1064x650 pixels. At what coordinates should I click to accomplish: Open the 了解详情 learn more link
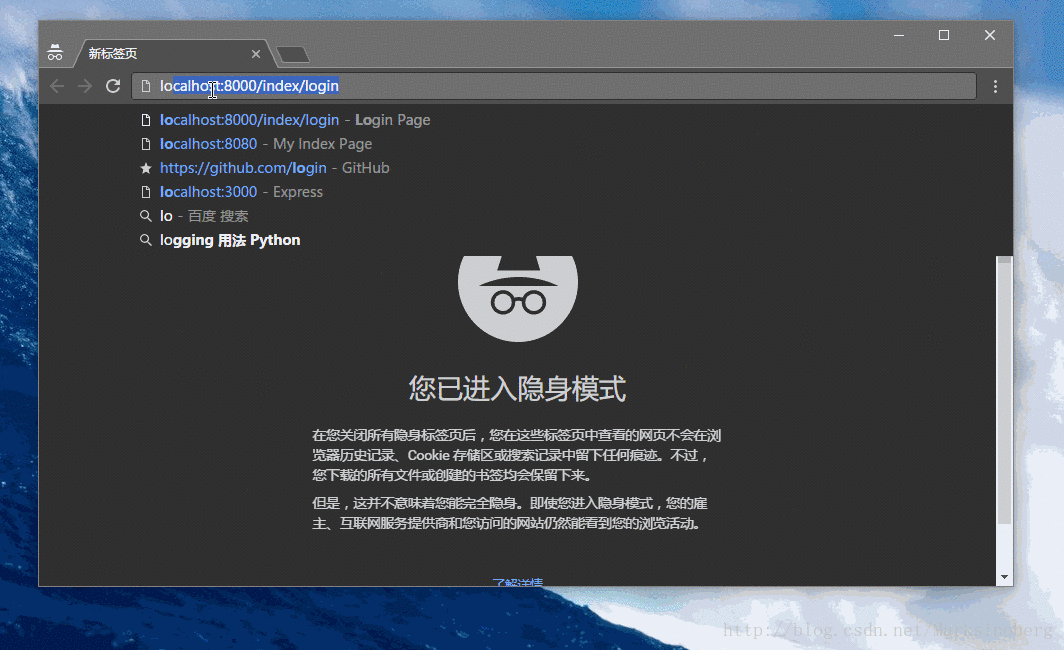click(x=517, y=582)
